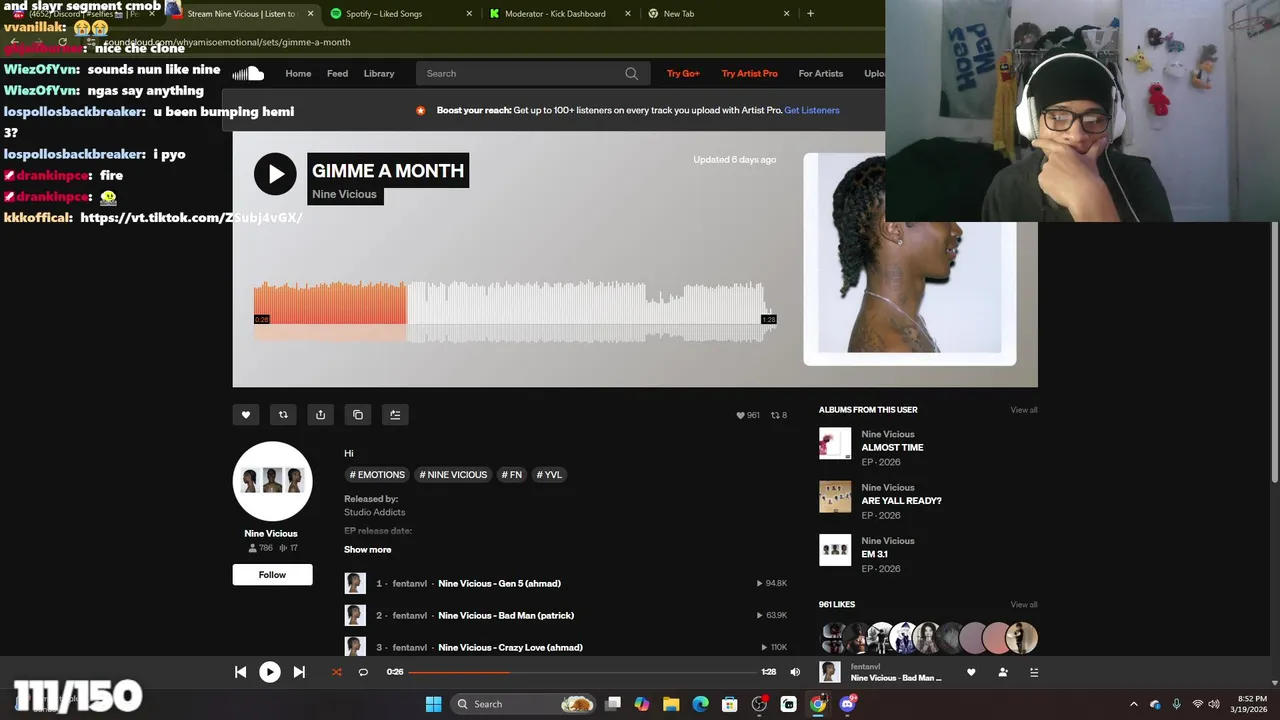Open the For Artists menu item
The width and height of the screenshot is (1280, 720).
821,73
